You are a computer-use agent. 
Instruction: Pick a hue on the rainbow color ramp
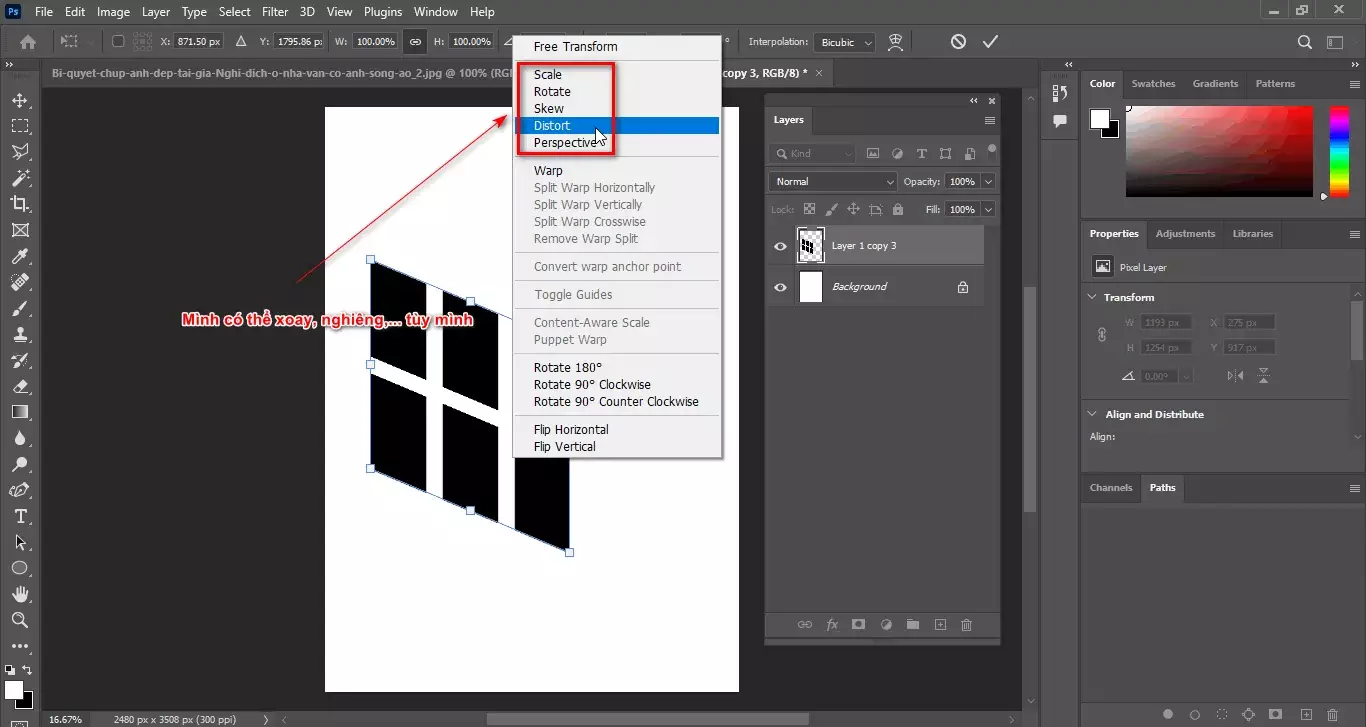(x=1338, y=150)
